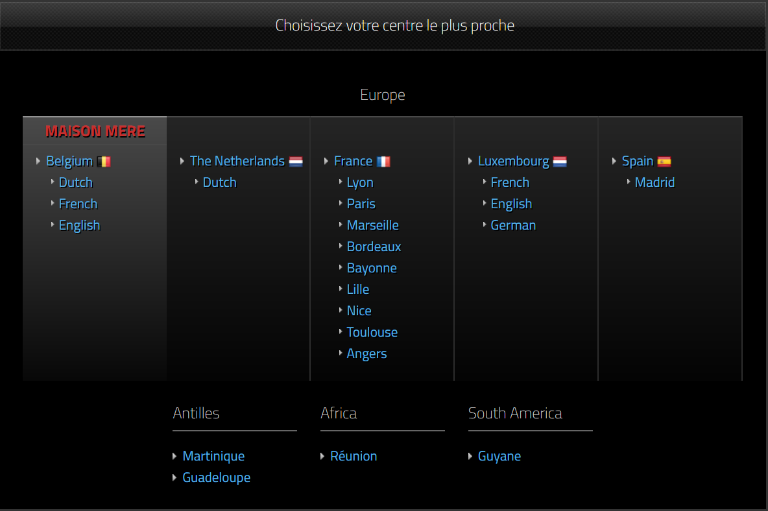Open the Belgium country link
This screenshot has width=768, height=511.
coord(69,161)
